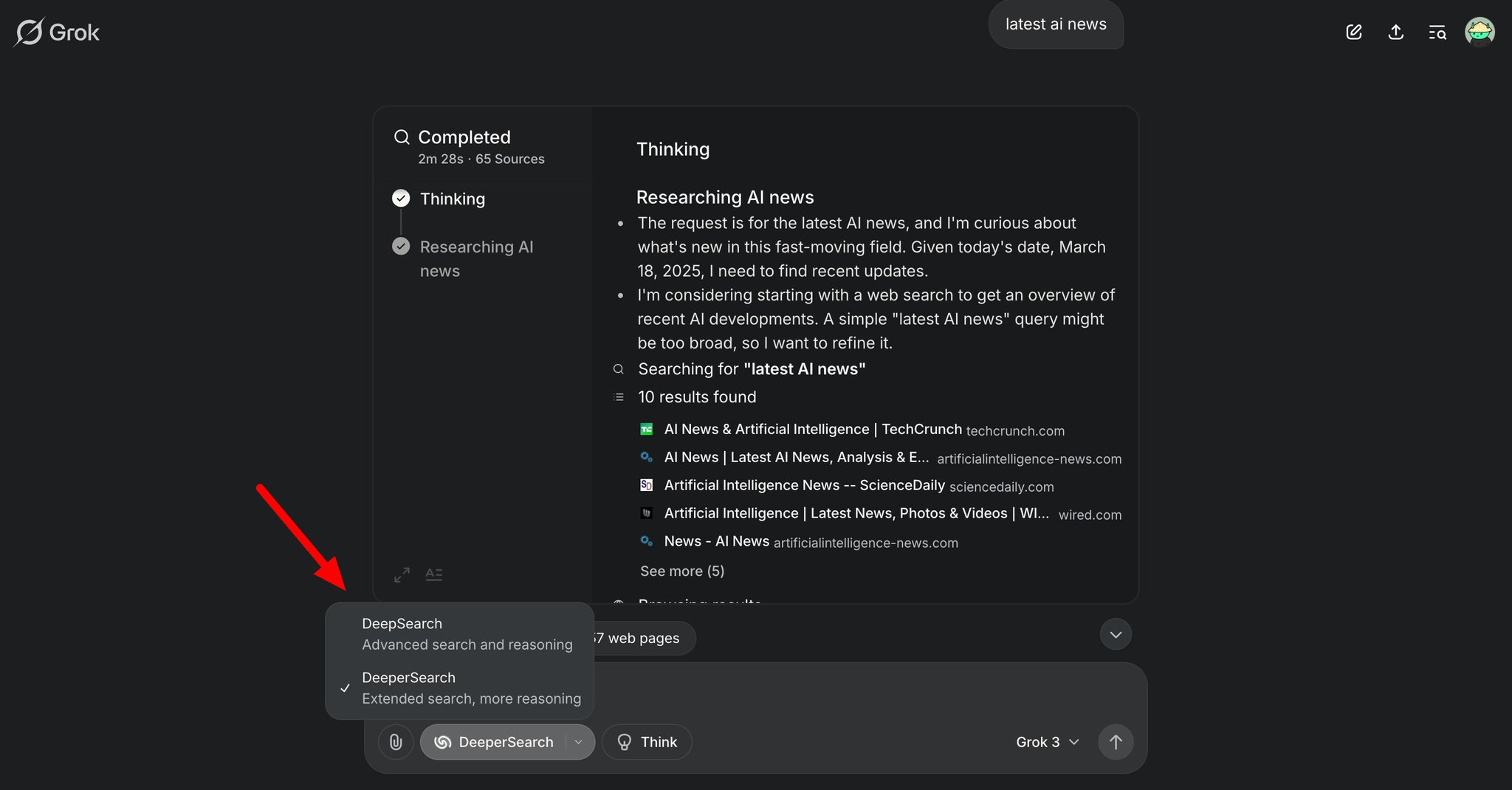The height and width of the screenshot is (790, 1512).
Task: Click the expand panel arrows icon
Action: (402, 574)
